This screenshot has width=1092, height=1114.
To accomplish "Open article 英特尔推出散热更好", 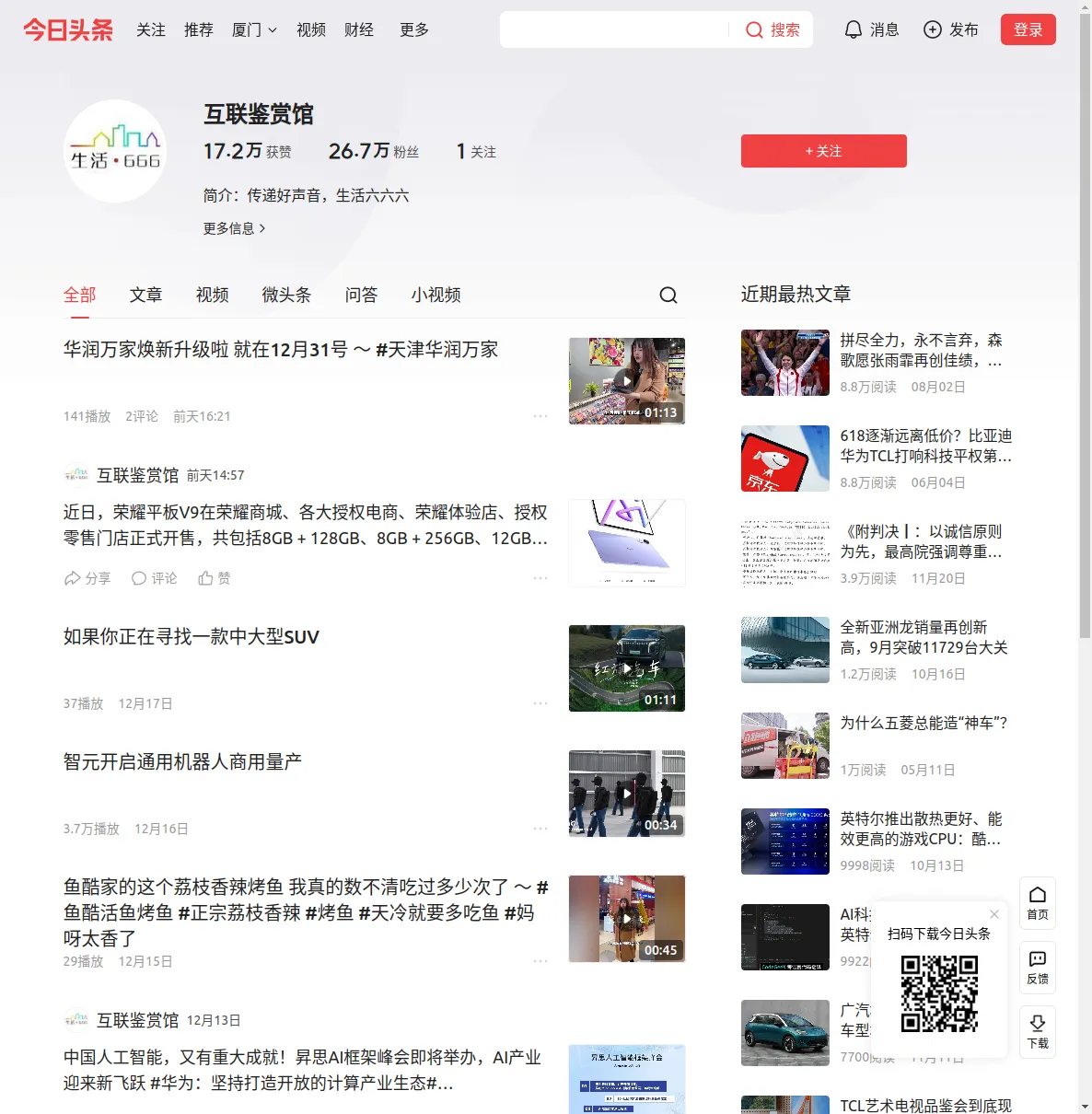I will point(922,830).
